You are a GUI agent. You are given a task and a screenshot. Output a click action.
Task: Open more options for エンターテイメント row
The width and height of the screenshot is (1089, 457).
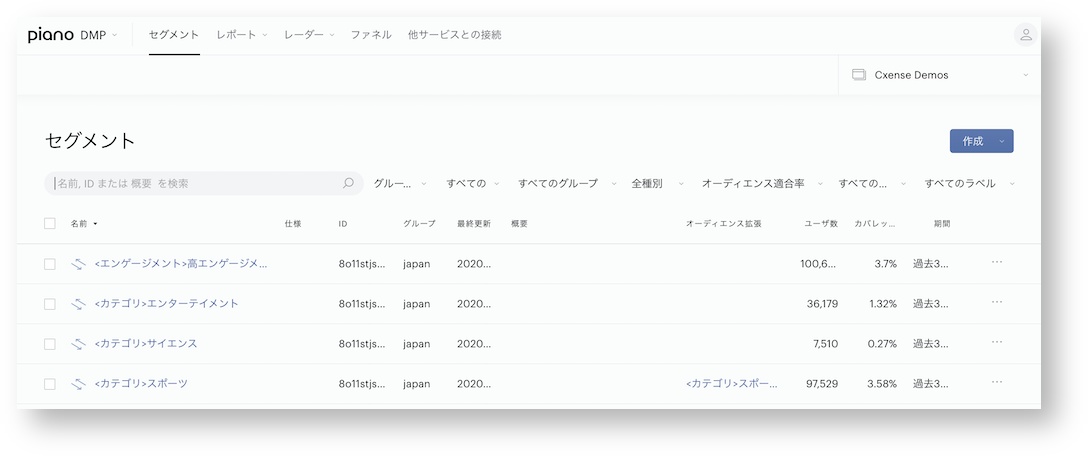997,302
